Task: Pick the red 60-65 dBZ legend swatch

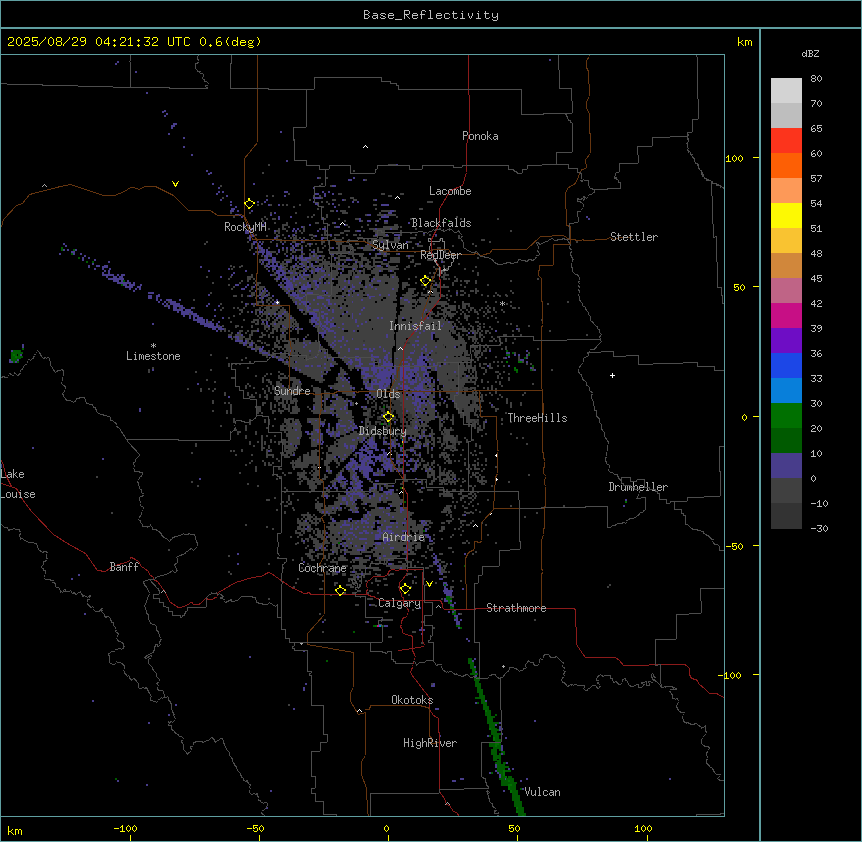Action: pyautogui.click(x=786, y=141)
